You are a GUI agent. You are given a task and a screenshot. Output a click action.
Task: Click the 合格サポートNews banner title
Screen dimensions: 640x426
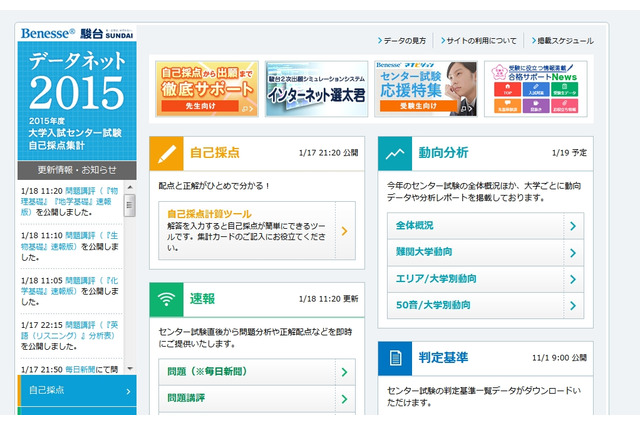[x=542, y=77]
